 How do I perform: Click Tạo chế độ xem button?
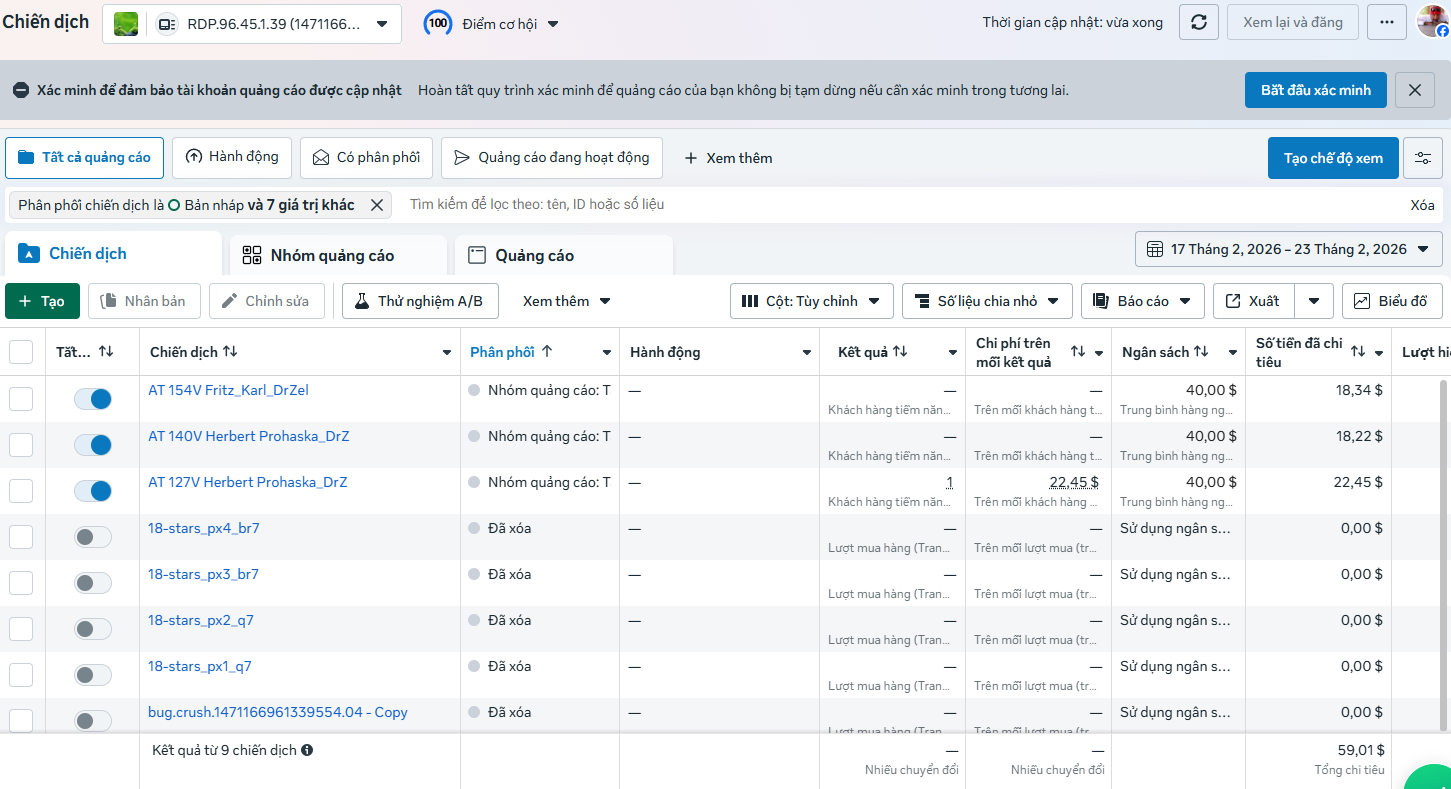coord(1333,158)
